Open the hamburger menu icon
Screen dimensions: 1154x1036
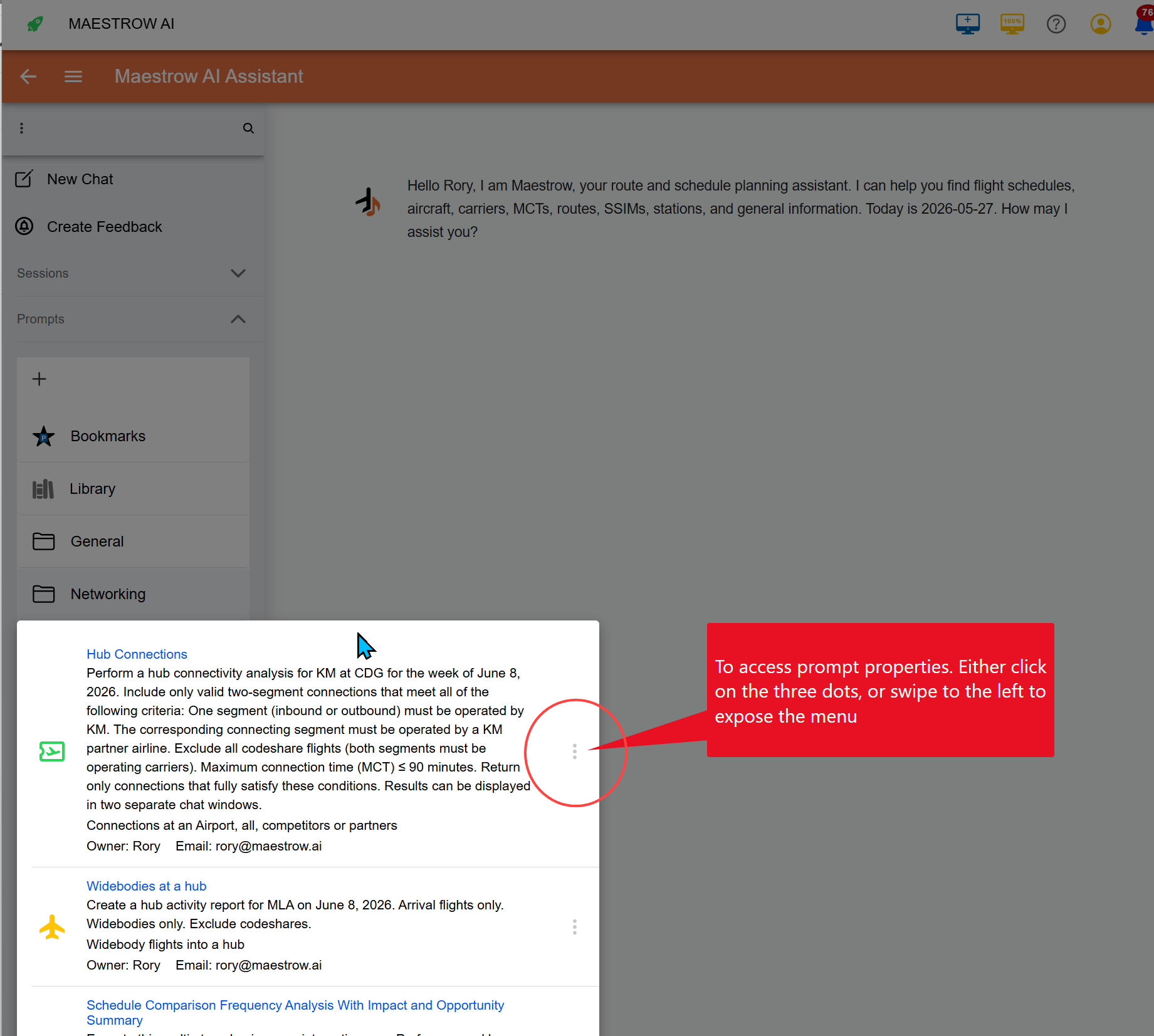click(x=73, y=76)
